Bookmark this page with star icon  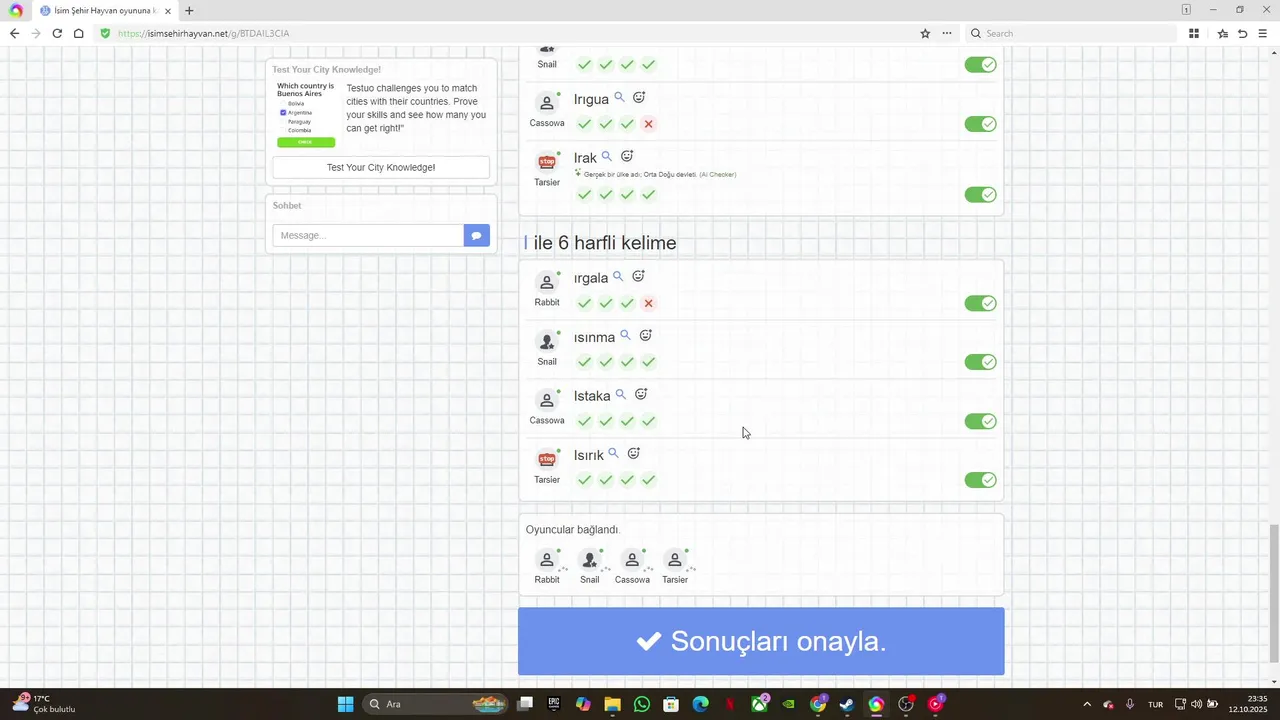(925, 33)
